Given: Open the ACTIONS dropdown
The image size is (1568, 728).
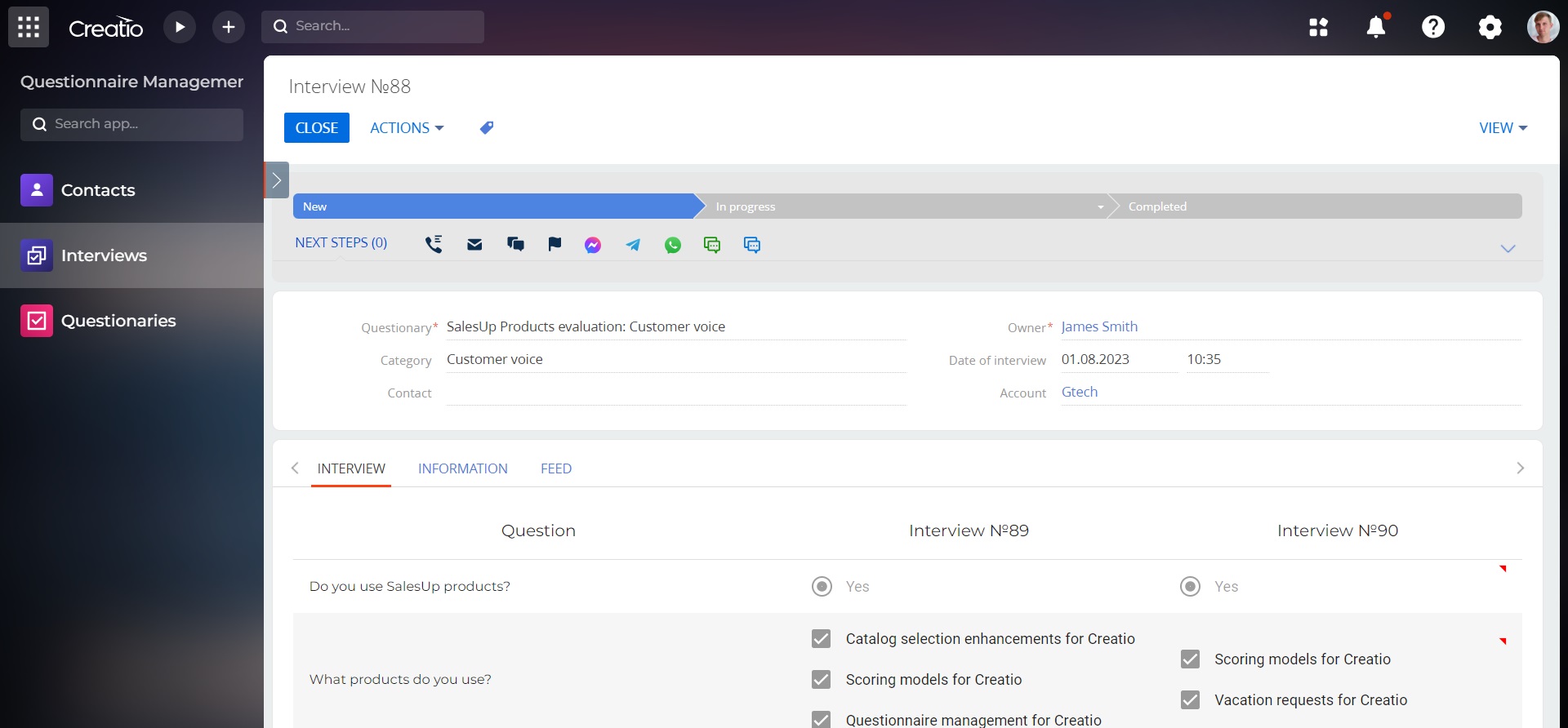Looking at the screenshot, I should (x=407, y=127).
